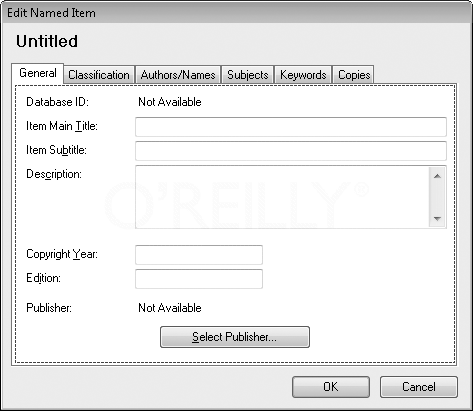
Task: Select the Copyright Year field
Action: [199, 255]
